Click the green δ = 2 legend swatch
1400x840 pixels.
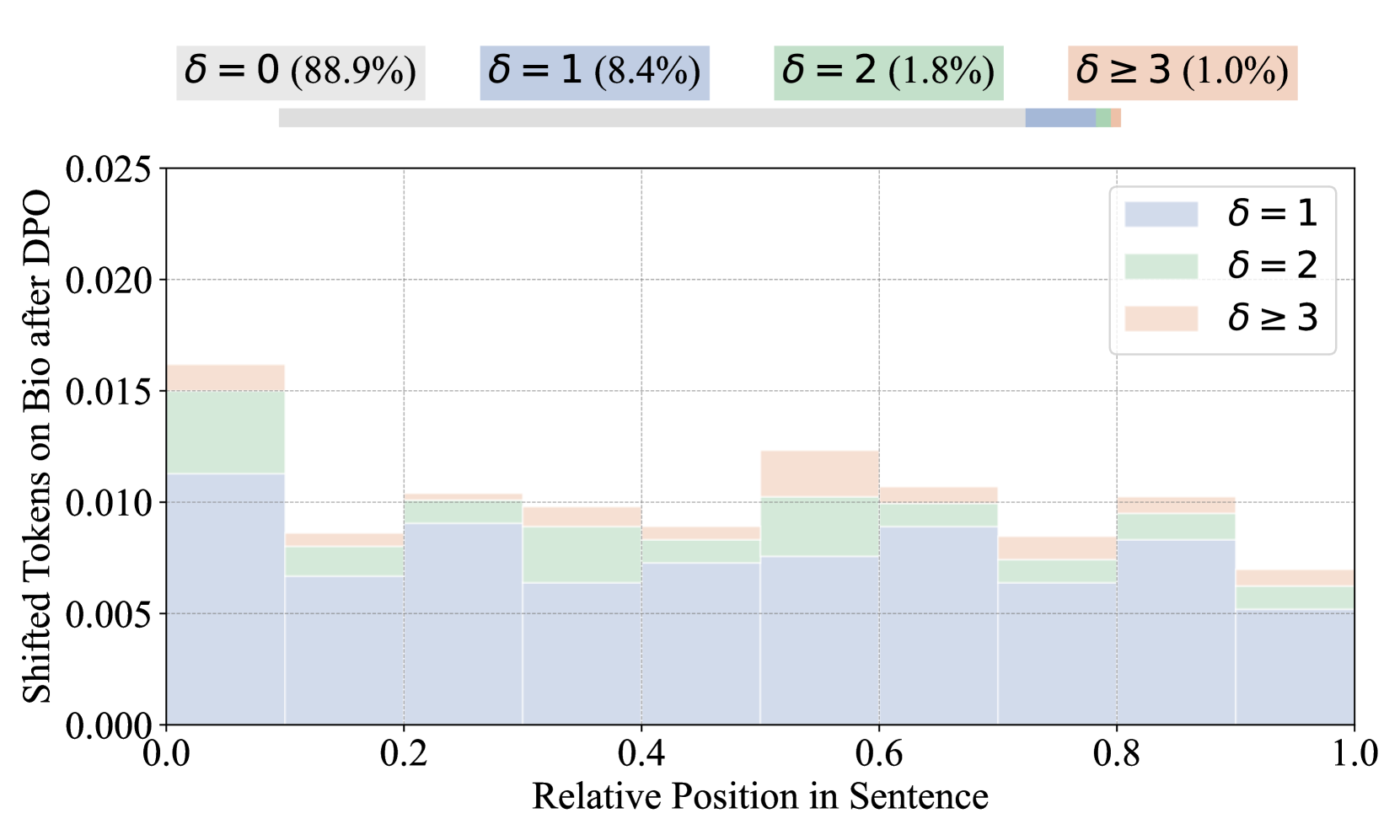(1161, 266)
